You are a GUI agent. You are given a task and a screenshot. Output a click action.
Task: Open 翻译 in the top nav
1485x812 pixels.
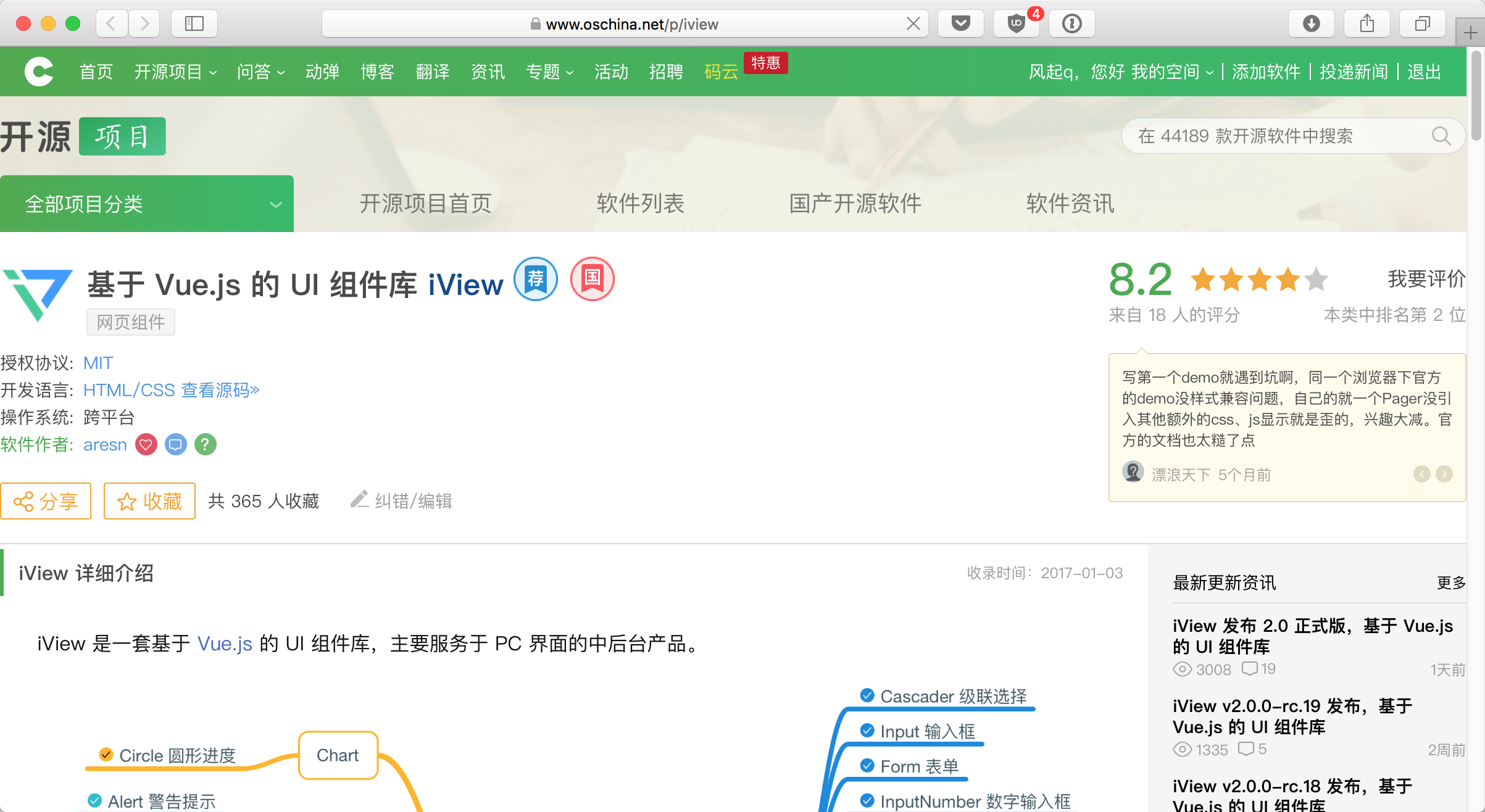click(x=433, y=72)
